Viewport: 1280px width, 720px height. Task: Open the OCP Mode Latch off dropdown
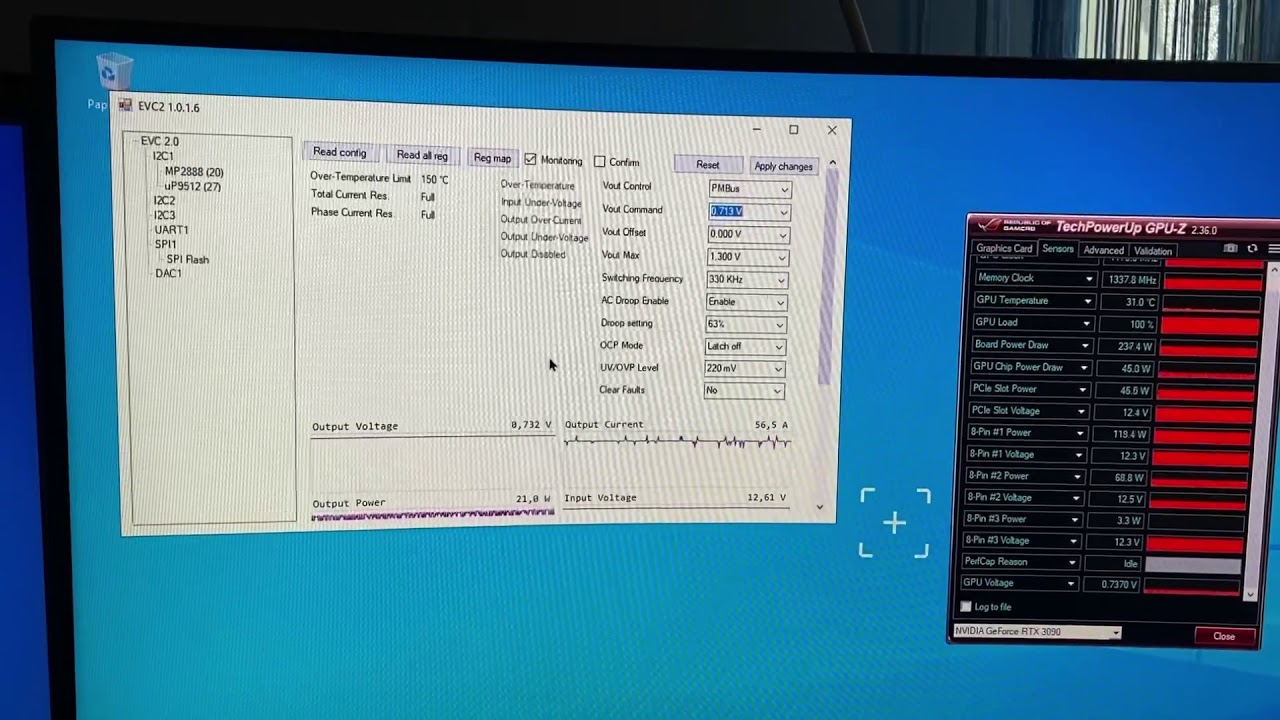coord(745,346)
